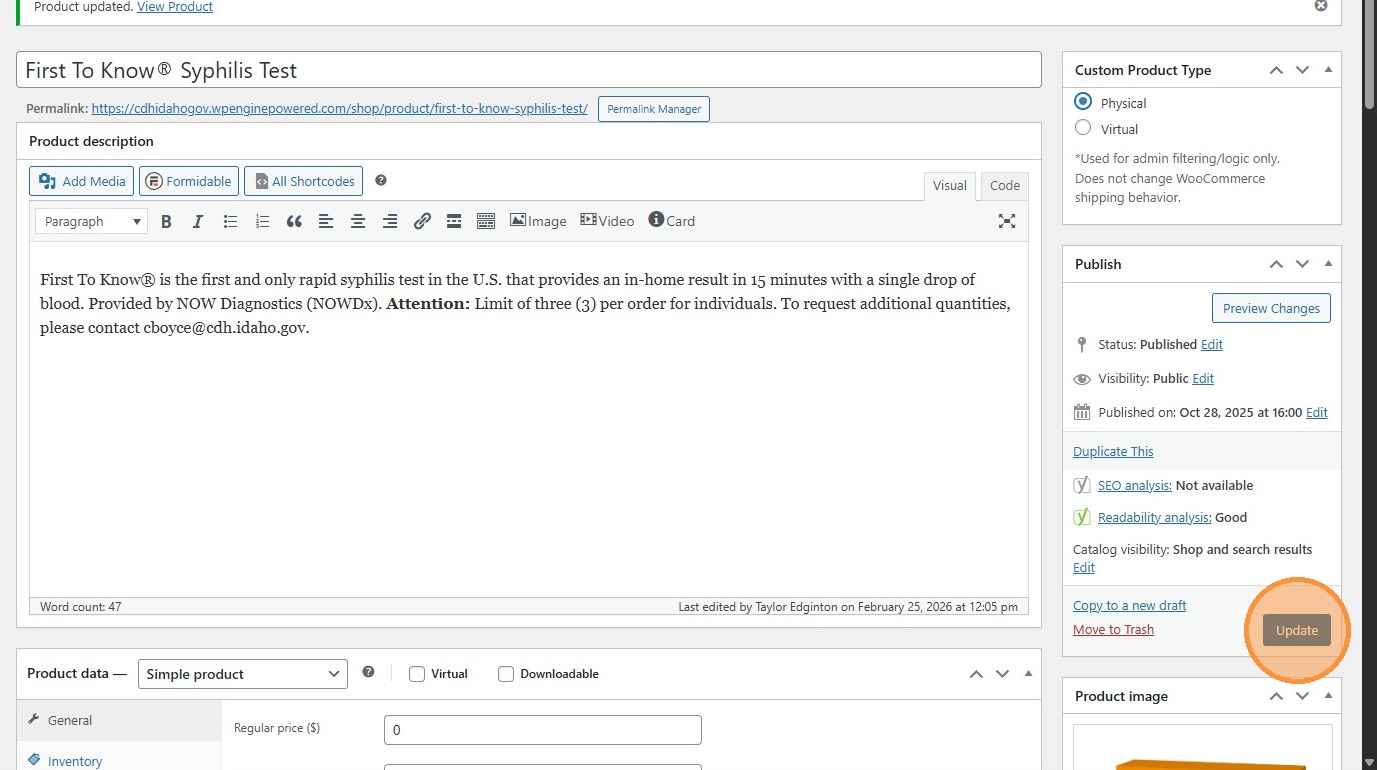Move the Product image panel up
This screenshot has width=1377, height=770.
(x=1276, y=696)
